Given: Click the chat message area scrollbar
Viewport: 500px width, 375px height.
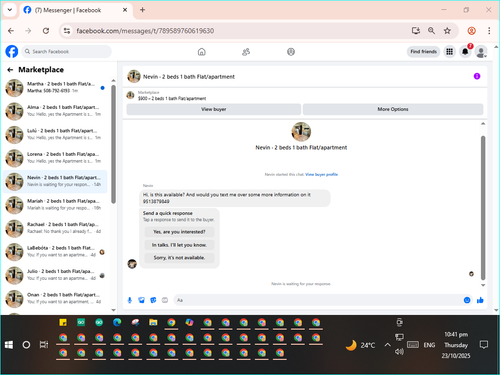Looking at the screenshot, I should click(483, 207).
